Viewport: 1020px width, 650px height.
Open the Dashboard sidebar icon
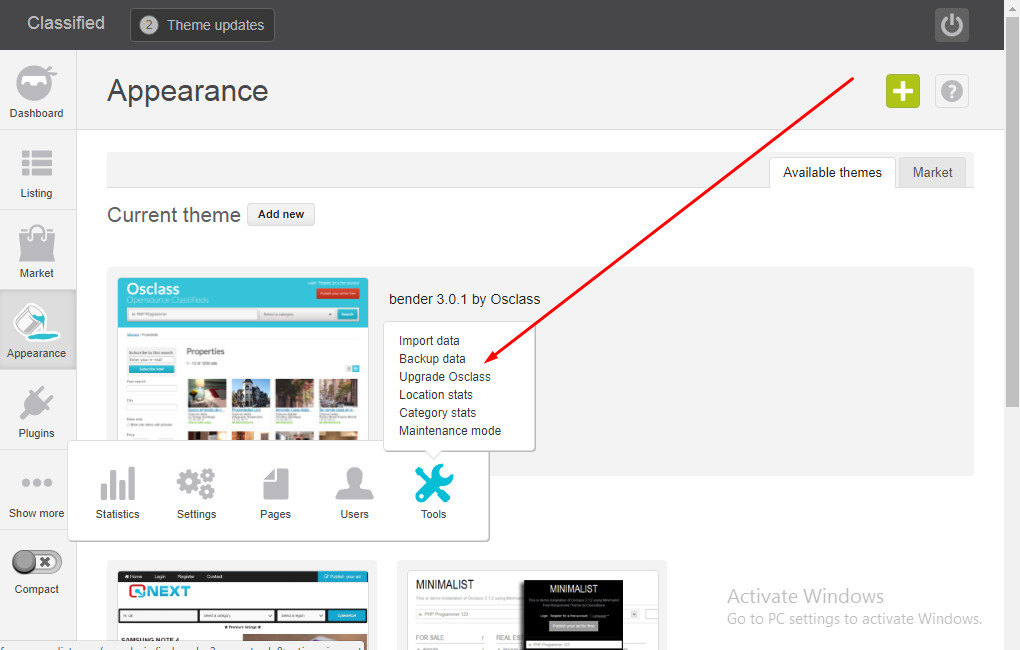tap(36, 83)
